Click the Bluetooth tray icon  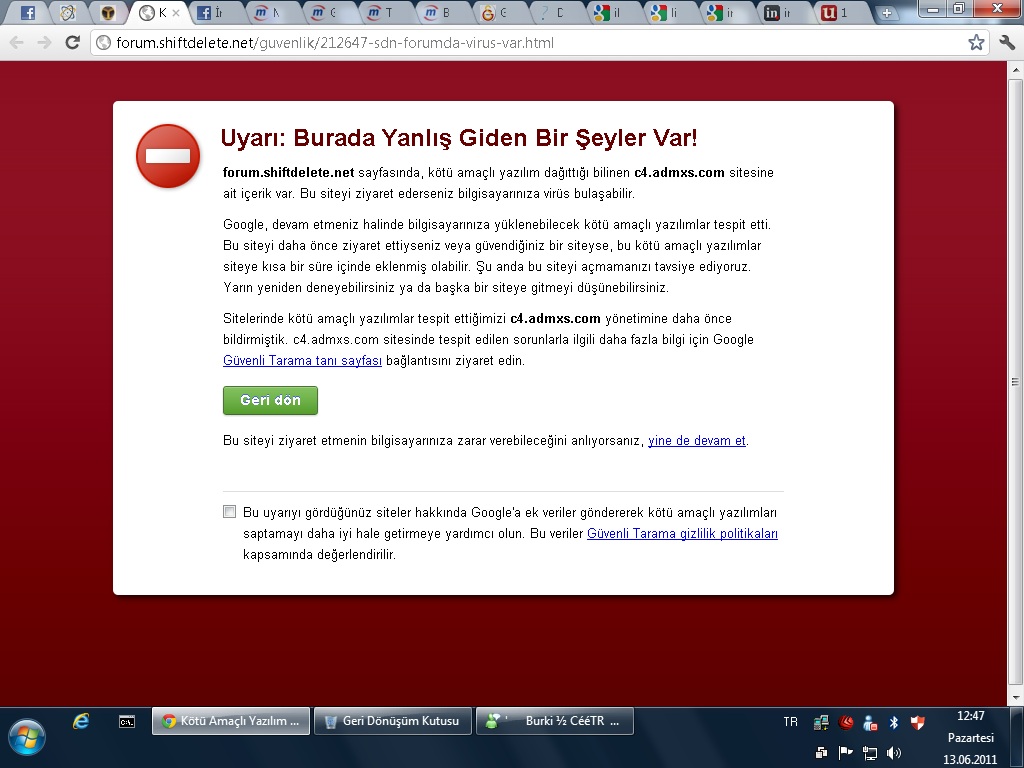pyautogui.click(x=894, y=722)
